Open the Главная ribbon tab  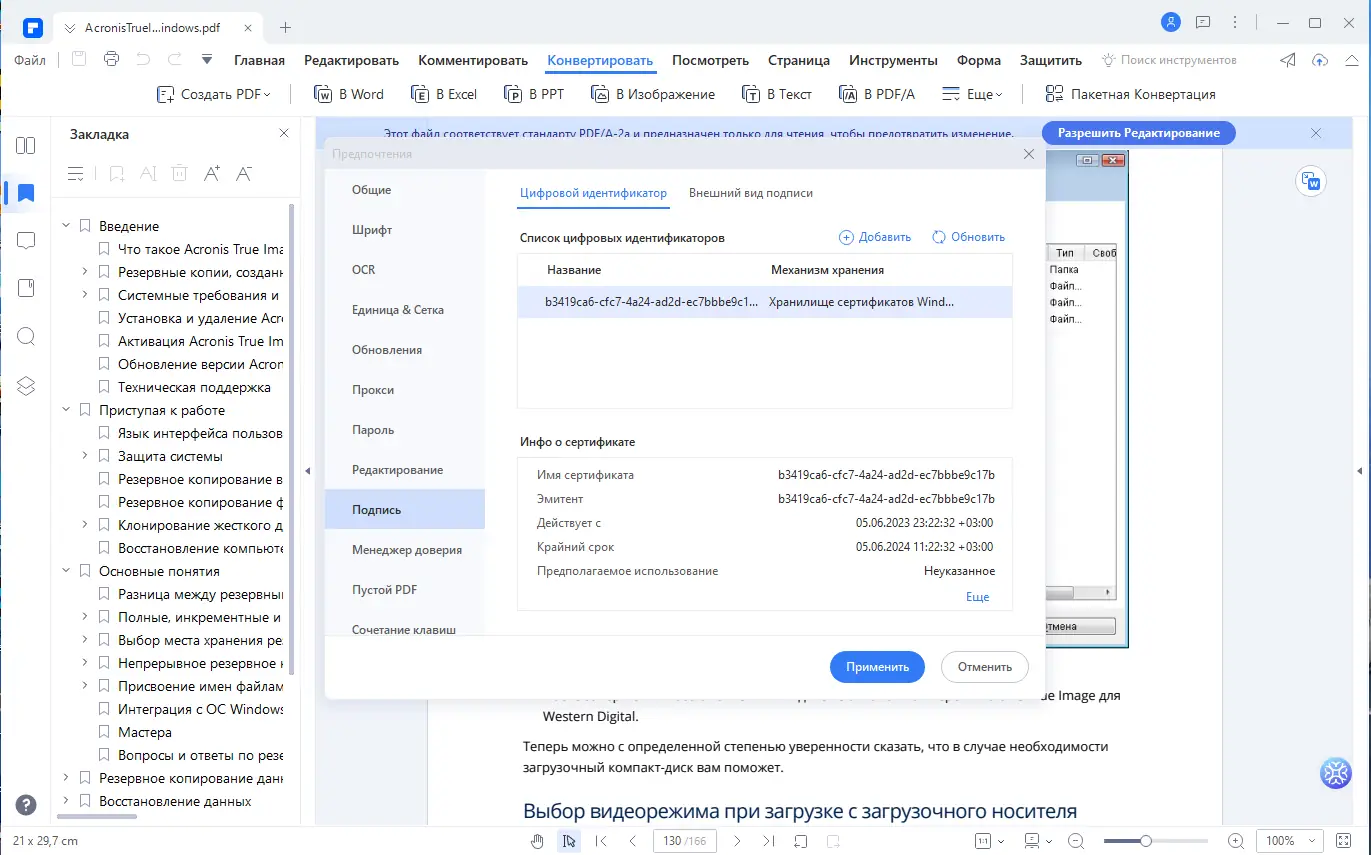coord(259,60)
